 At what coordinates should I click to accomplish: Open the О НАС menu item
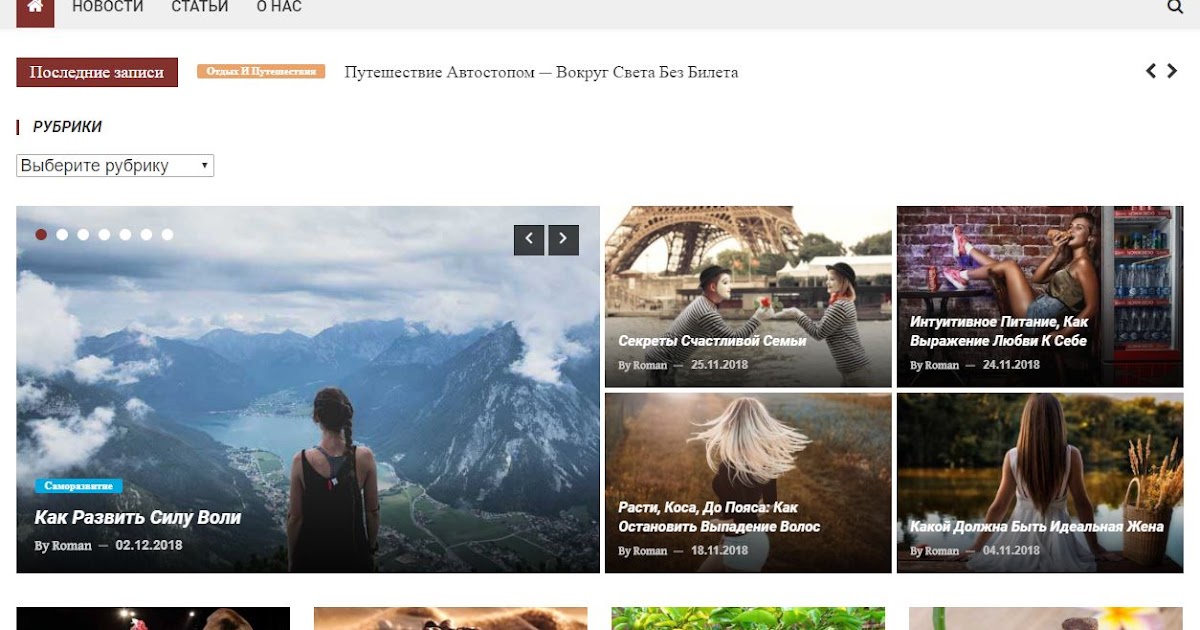pyautogui.click(x=279, y=7)
